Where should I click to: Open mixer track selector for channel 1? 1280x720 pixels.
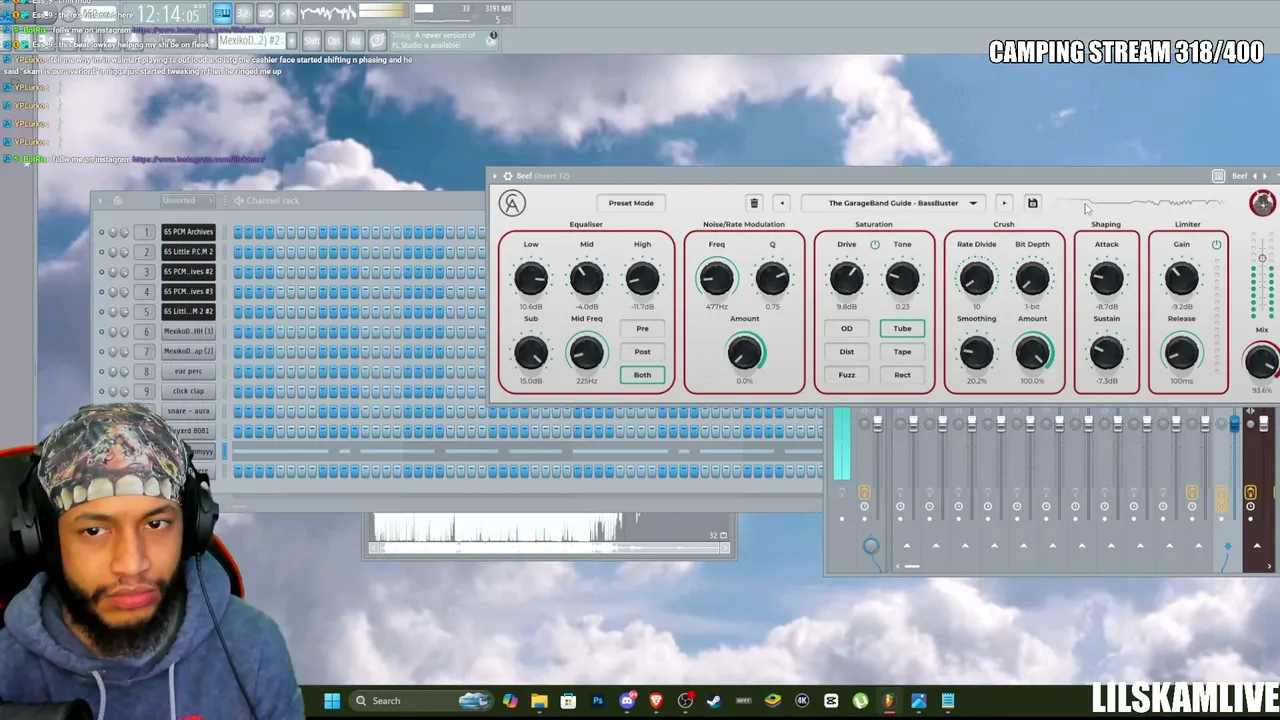pos(146,232)
